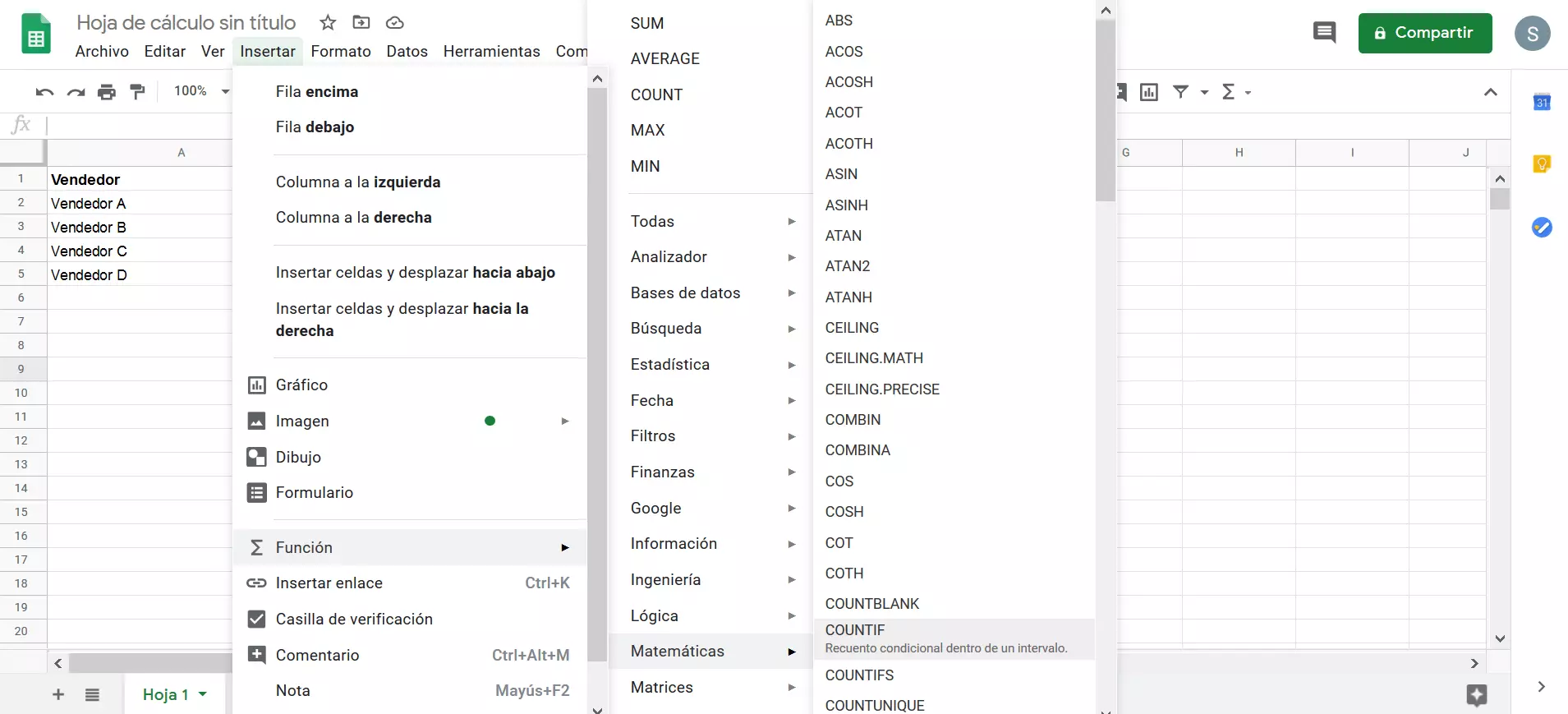Open Google Calendar side panel

[1542, 102]
